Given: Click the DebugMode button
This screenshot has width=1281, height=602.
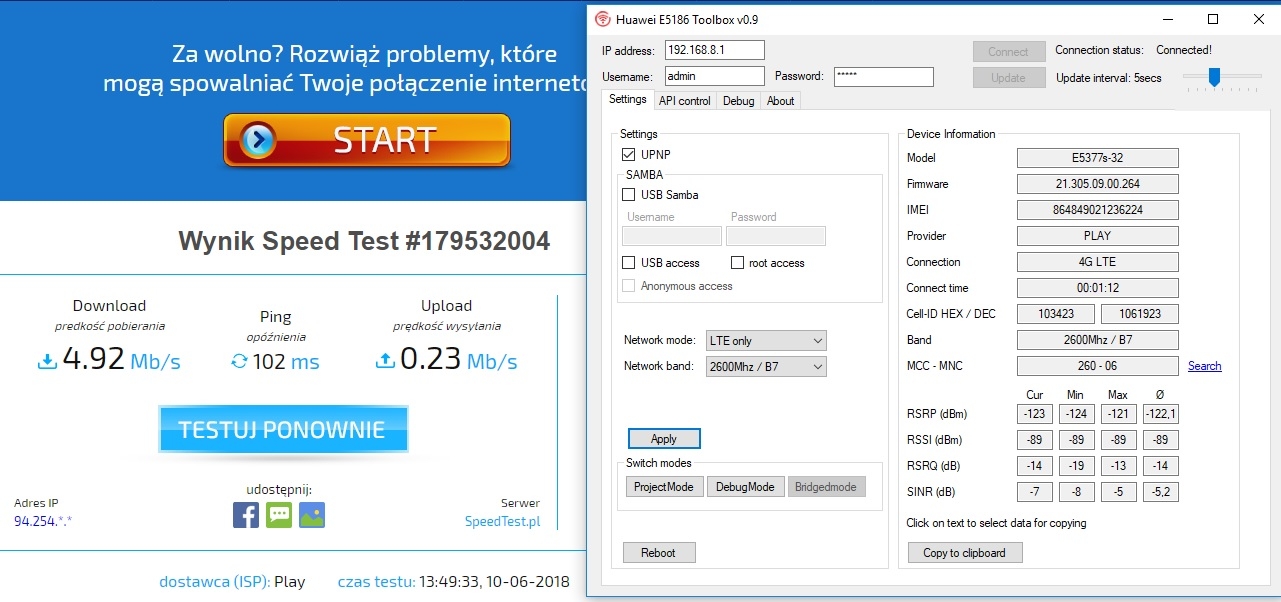Looking at the screenshot, I should 746,487.
